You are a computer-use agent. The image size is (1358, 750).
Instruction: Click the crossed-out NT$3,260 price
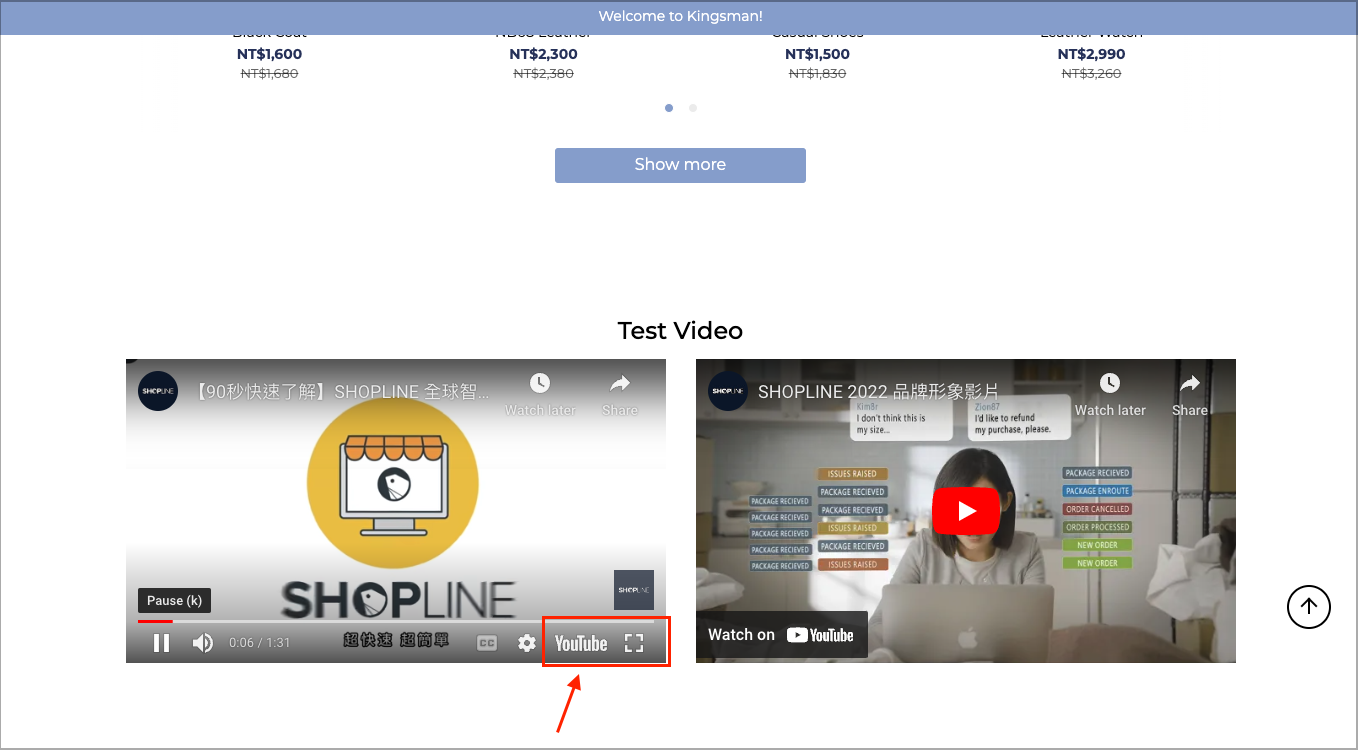1091,73
